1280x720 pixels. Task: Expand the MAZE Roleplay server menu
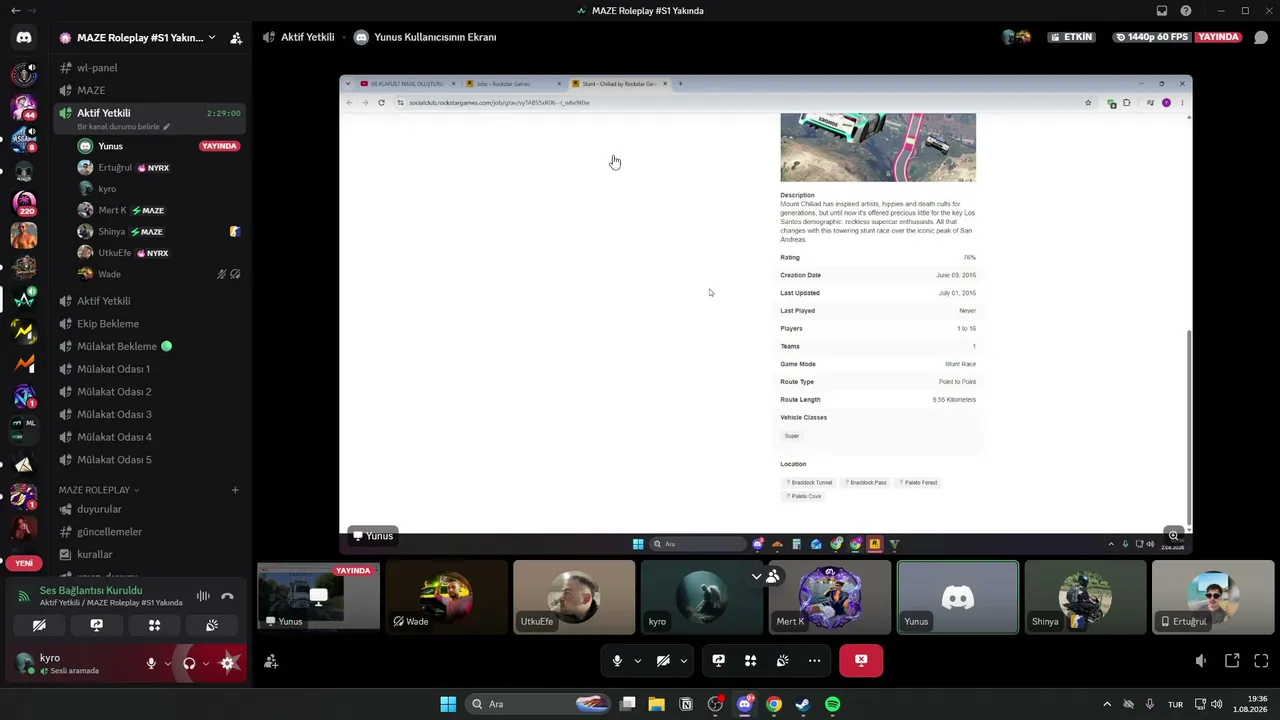click(x=212, y=38)
